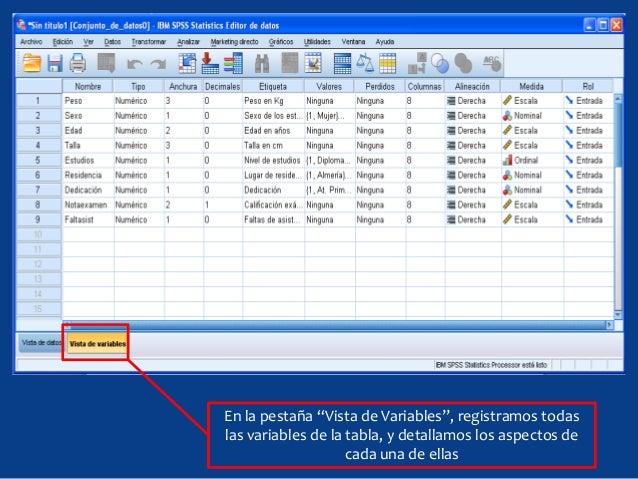Open the Analizar menu

188,42
